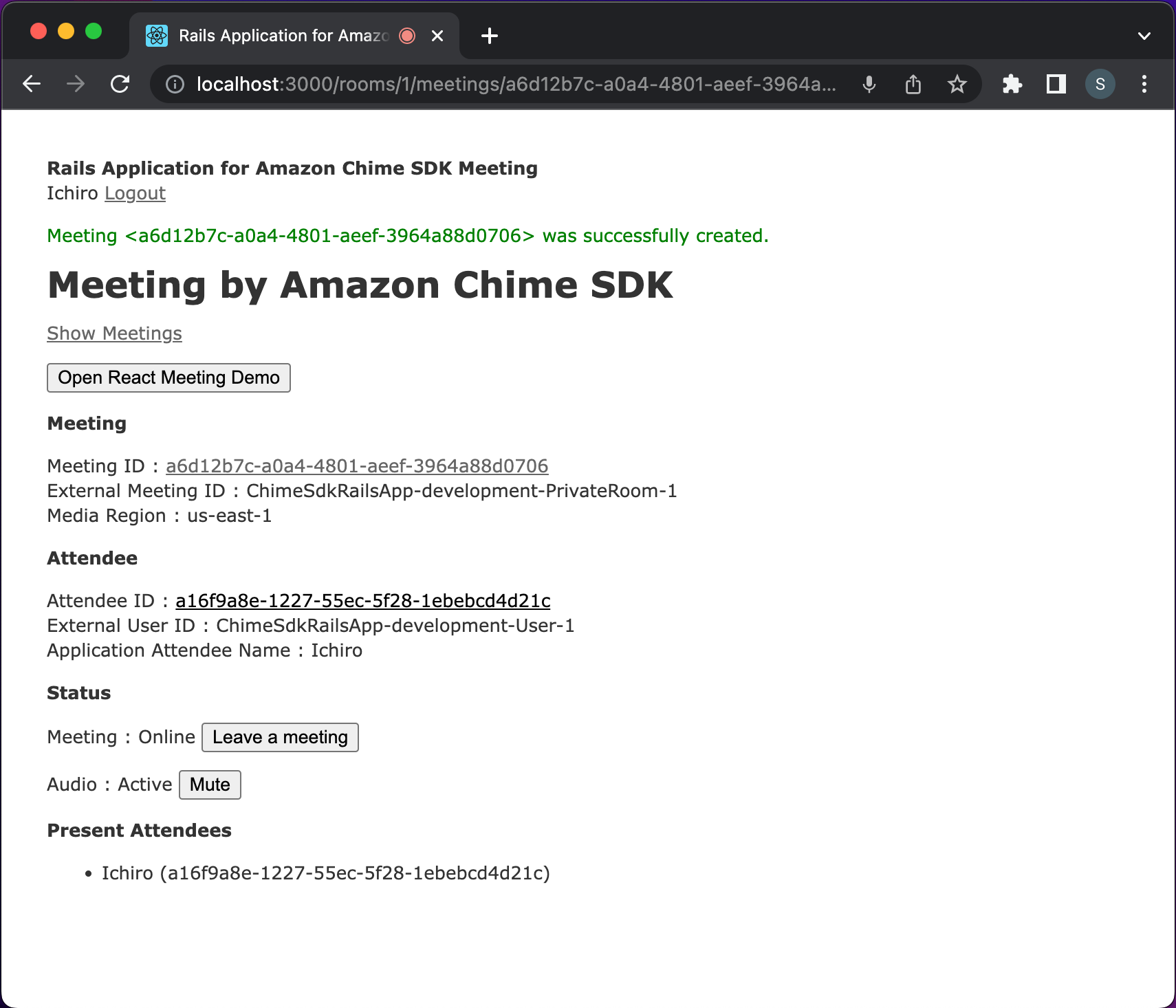Click the Leave a meeting button

pos(280,737)
